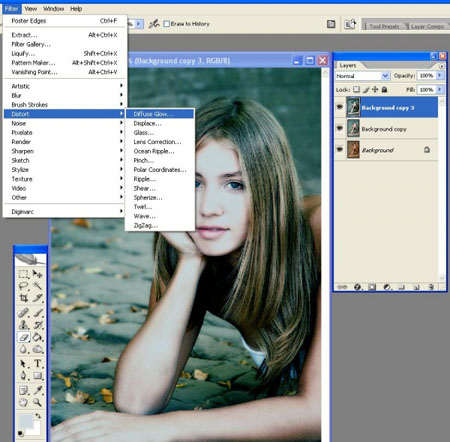Select the Eyedropper tool
Viewport: 450px width, 442px height.
pos(38,390)
